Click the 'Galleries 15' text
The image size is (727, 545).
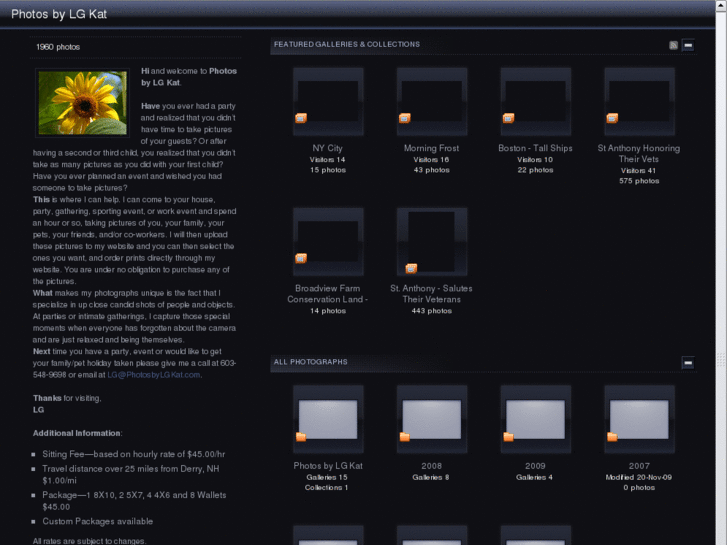(x=326, y=477)
